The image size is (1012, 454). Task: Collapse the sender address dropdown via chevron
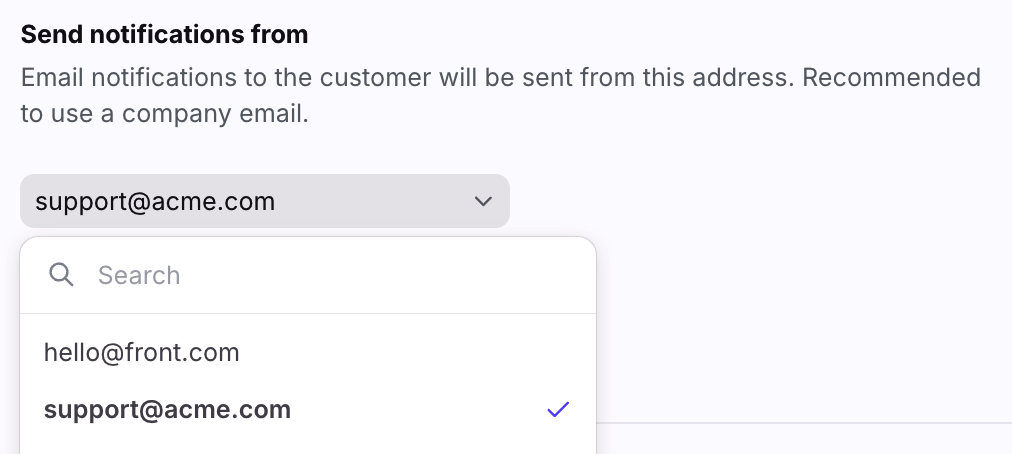pos(483,201)
